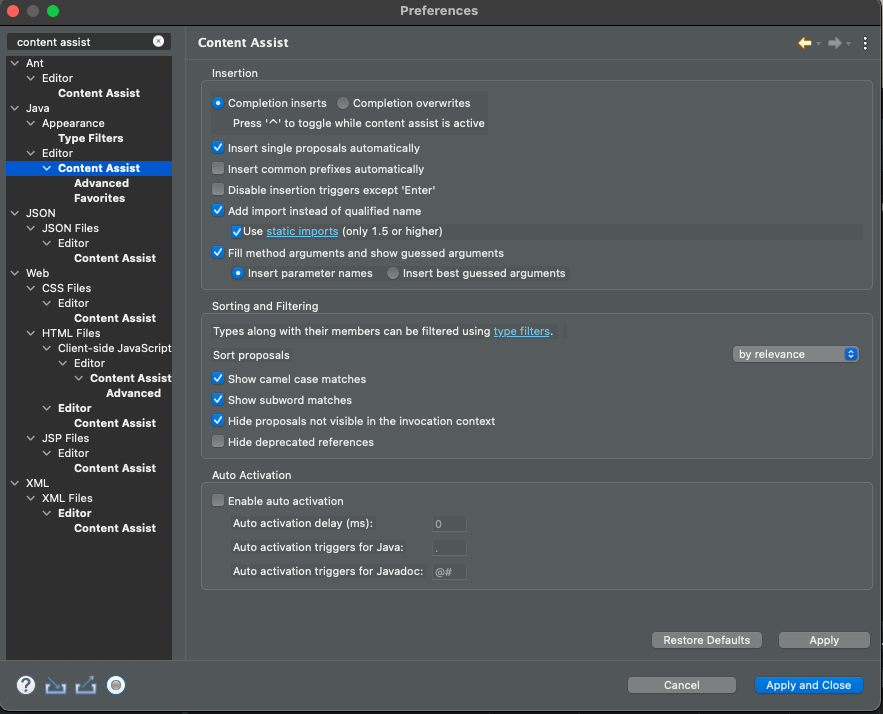Open the static imports link
The width and height of the screenshot is (883, 714).
(x=302, y=231)
